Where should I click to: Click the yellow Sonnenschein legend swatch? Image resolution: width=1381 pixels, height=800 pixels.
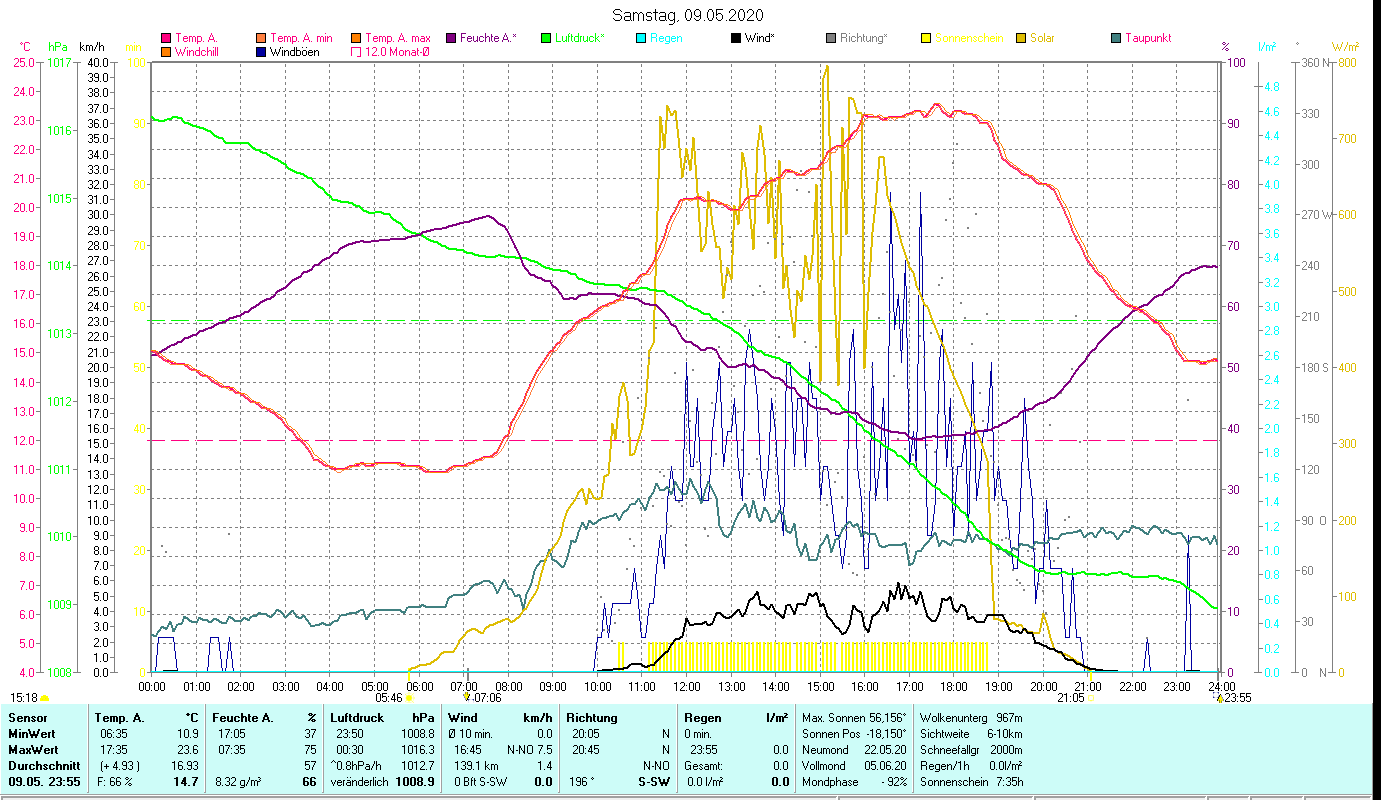(x=926, y=38)
